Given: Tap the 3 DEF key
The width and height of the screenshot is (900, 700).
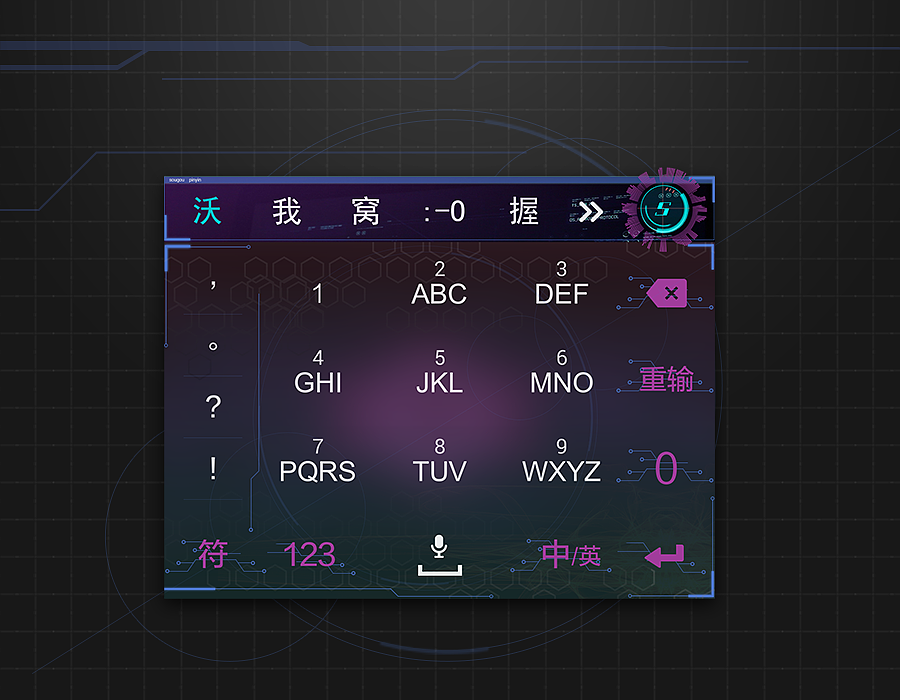Looking at the screenshot, I should click(561, 284).
